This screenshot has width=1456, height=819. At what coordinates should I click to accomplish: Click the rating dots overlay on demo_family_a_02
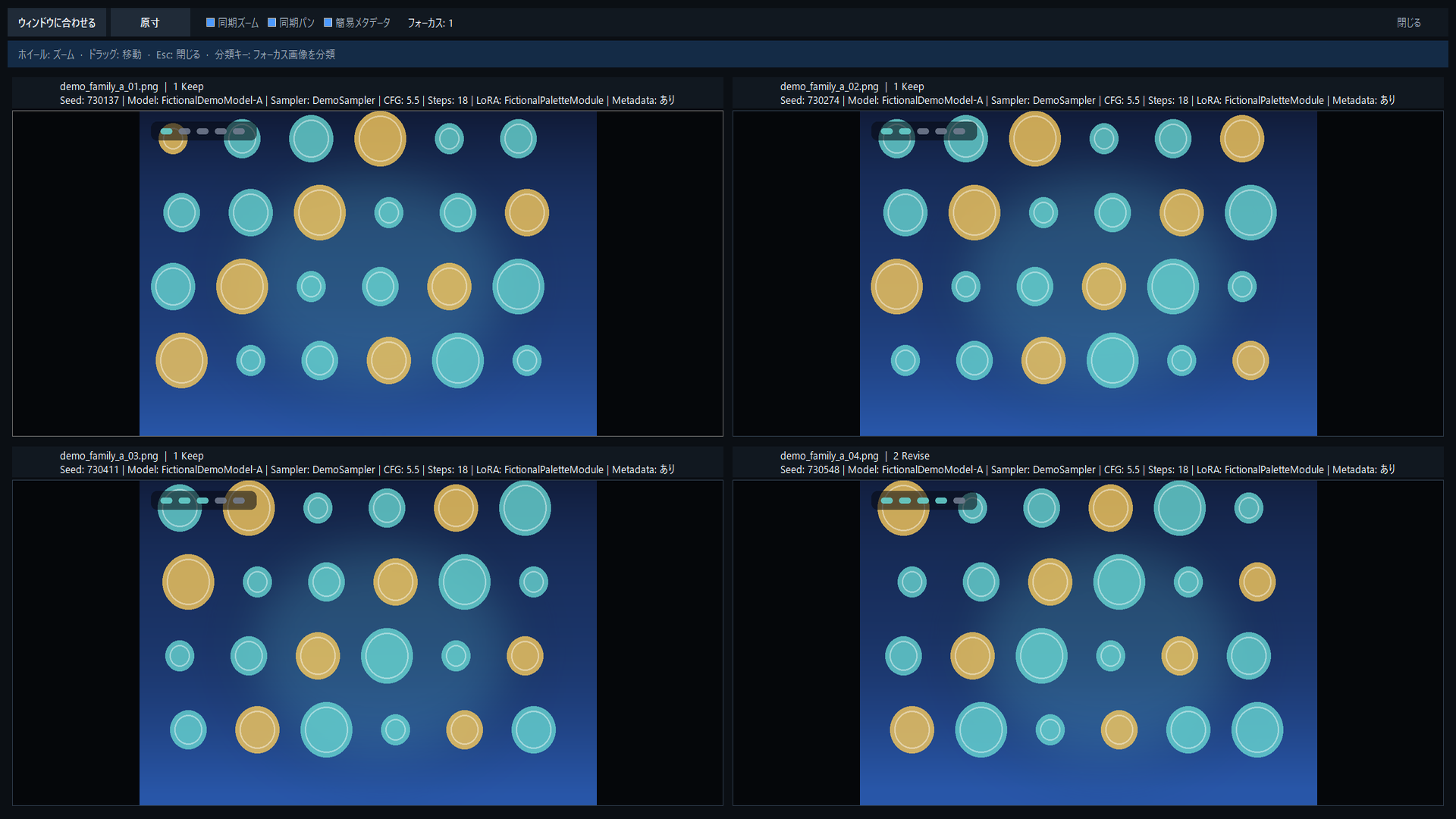[924, 131]
